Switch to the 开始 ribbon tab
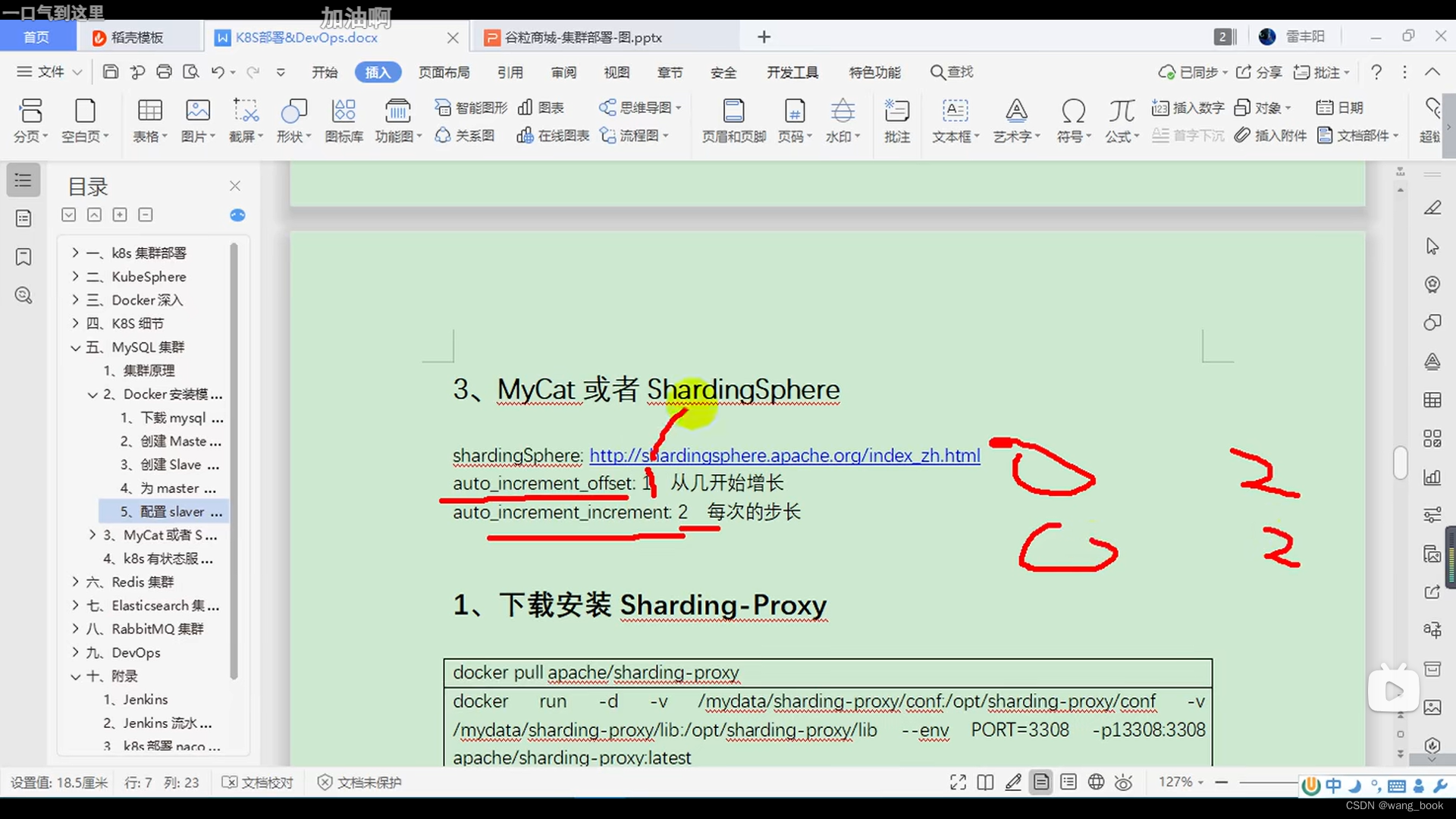1456x819 pixels. [x=325, y=72]
